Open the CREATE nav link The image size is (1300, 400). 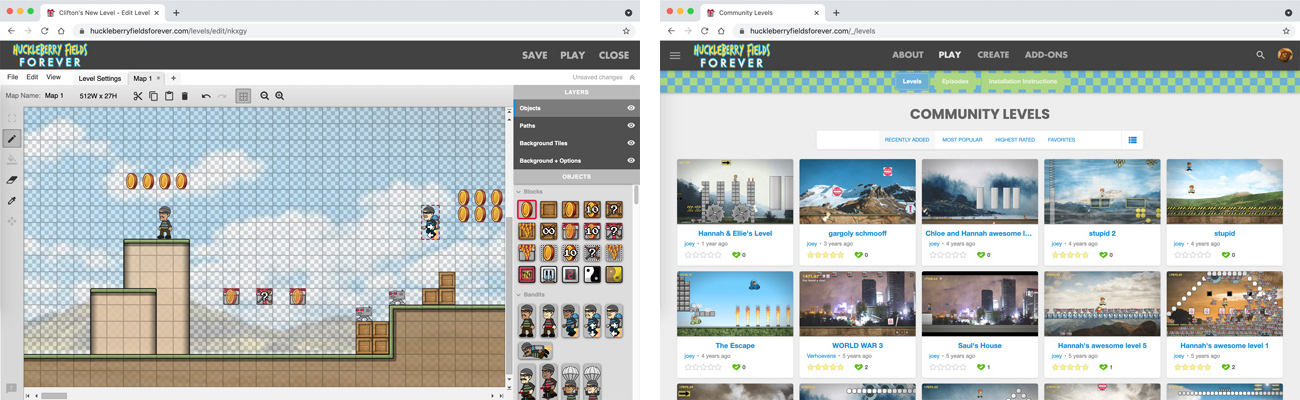(x=993, y=55)
